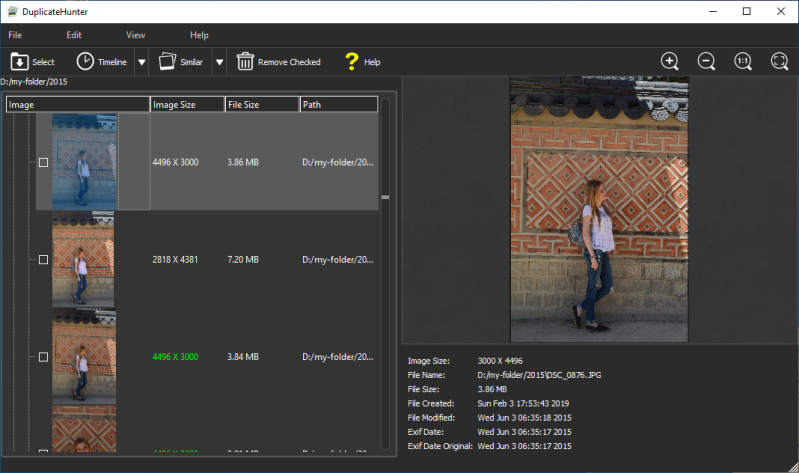Expand the Timeline dropdown arrow

click(141, 62)
